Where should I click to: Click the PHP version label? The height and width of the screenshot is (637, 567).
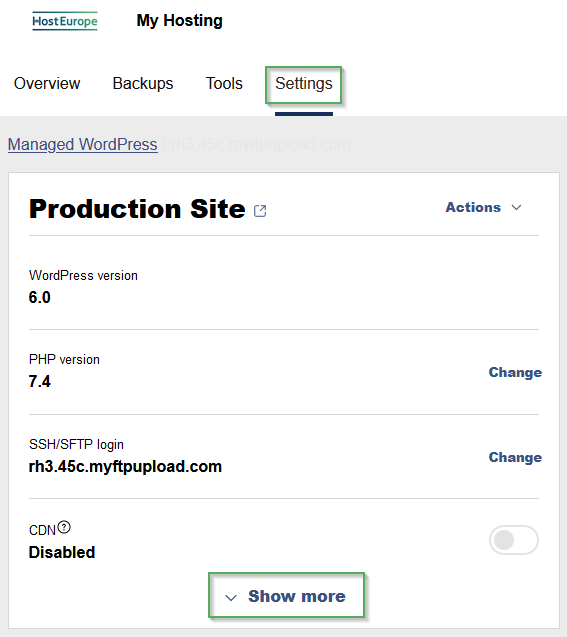pos(64,360)
